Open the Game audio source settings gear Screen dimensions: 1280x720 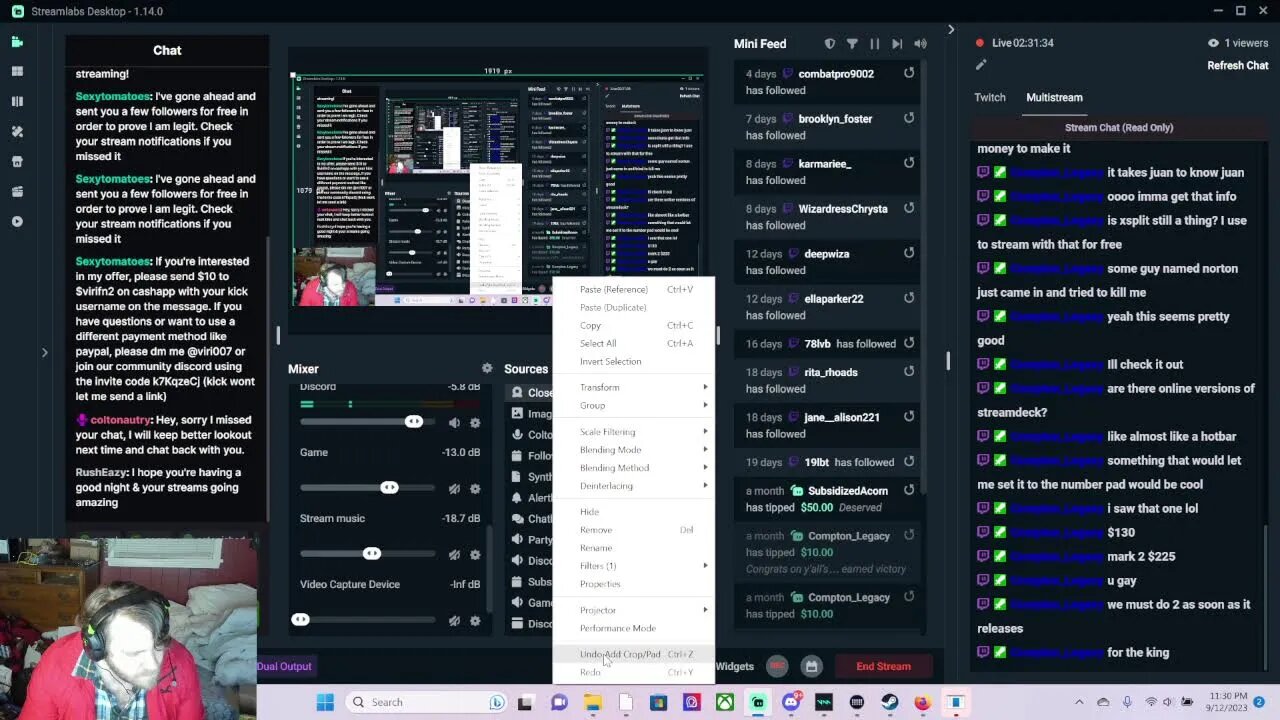[x=475, y=489]
